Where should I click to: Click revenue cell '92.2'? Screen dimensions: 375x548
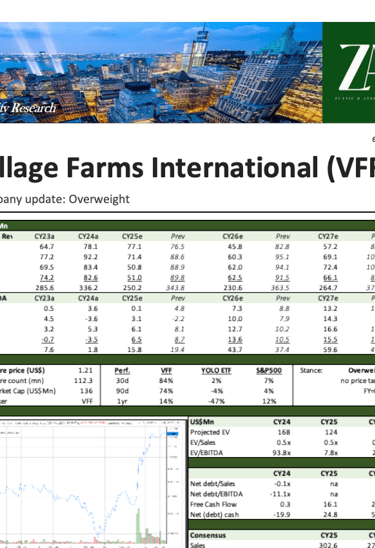point(91,257)
